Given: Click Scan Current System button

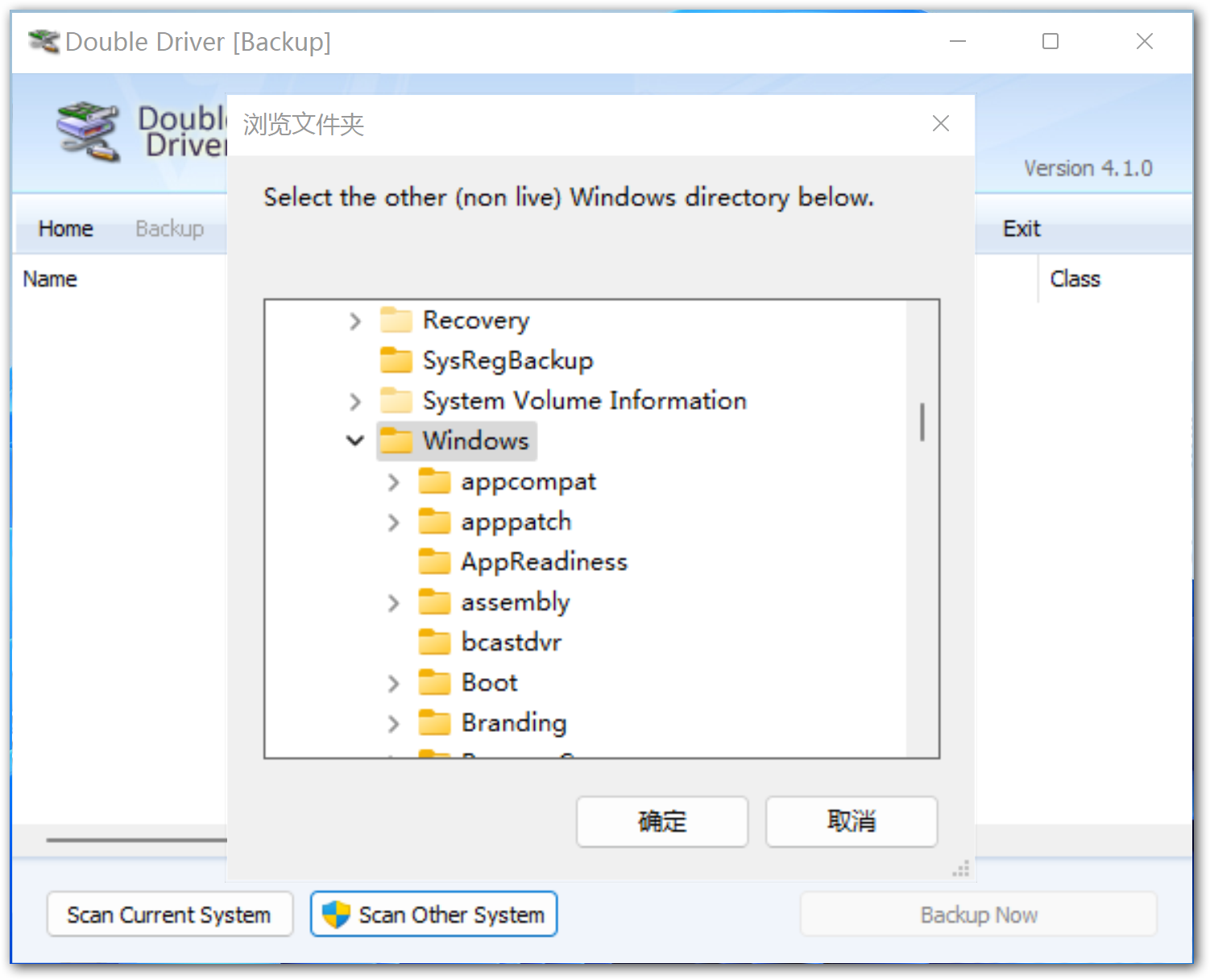Looking at the screenshot, I should pos(169,915).
